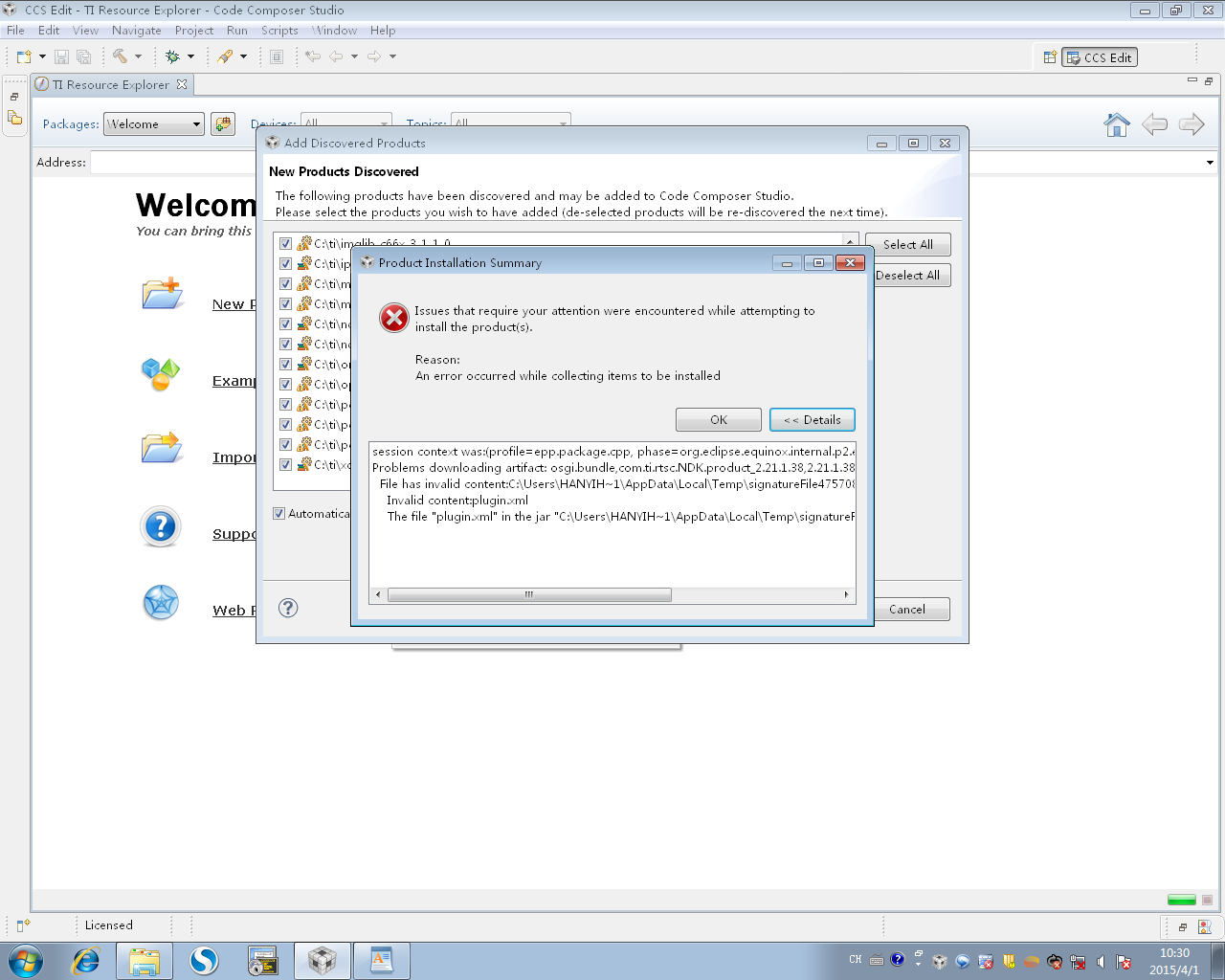The height and width of the screenshot is (980, 1225).
Task: Uncheck the C:\ti\x product checkbox
Action: tap(285, 464)
